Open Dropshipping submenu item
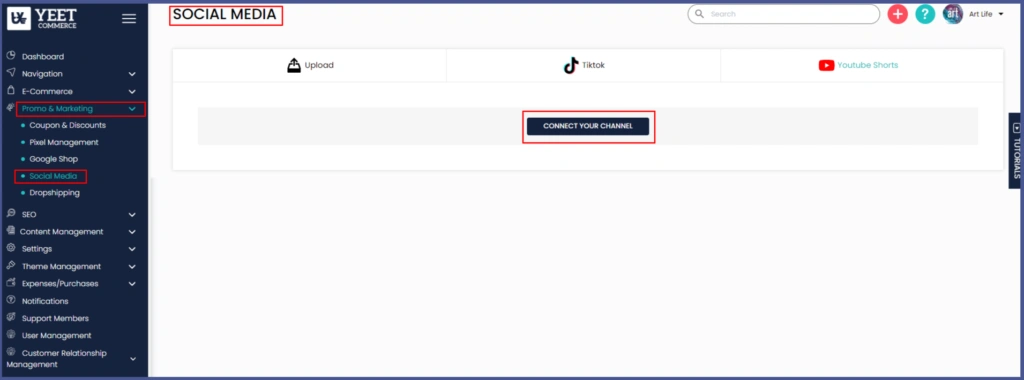 pos(54,193)
